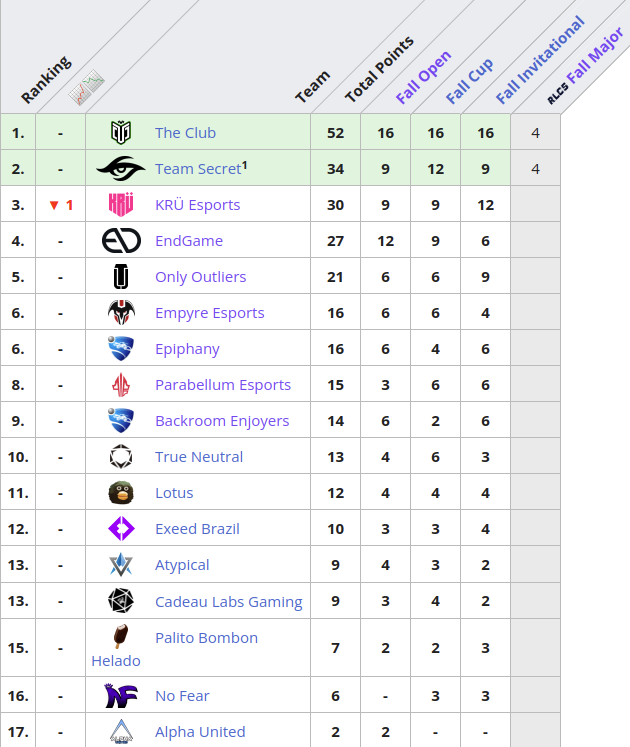Click the Cadeau Labs Gaming logo
This screenshot has width=630, height=747.
pyautogui.click(x=121, y=601)
